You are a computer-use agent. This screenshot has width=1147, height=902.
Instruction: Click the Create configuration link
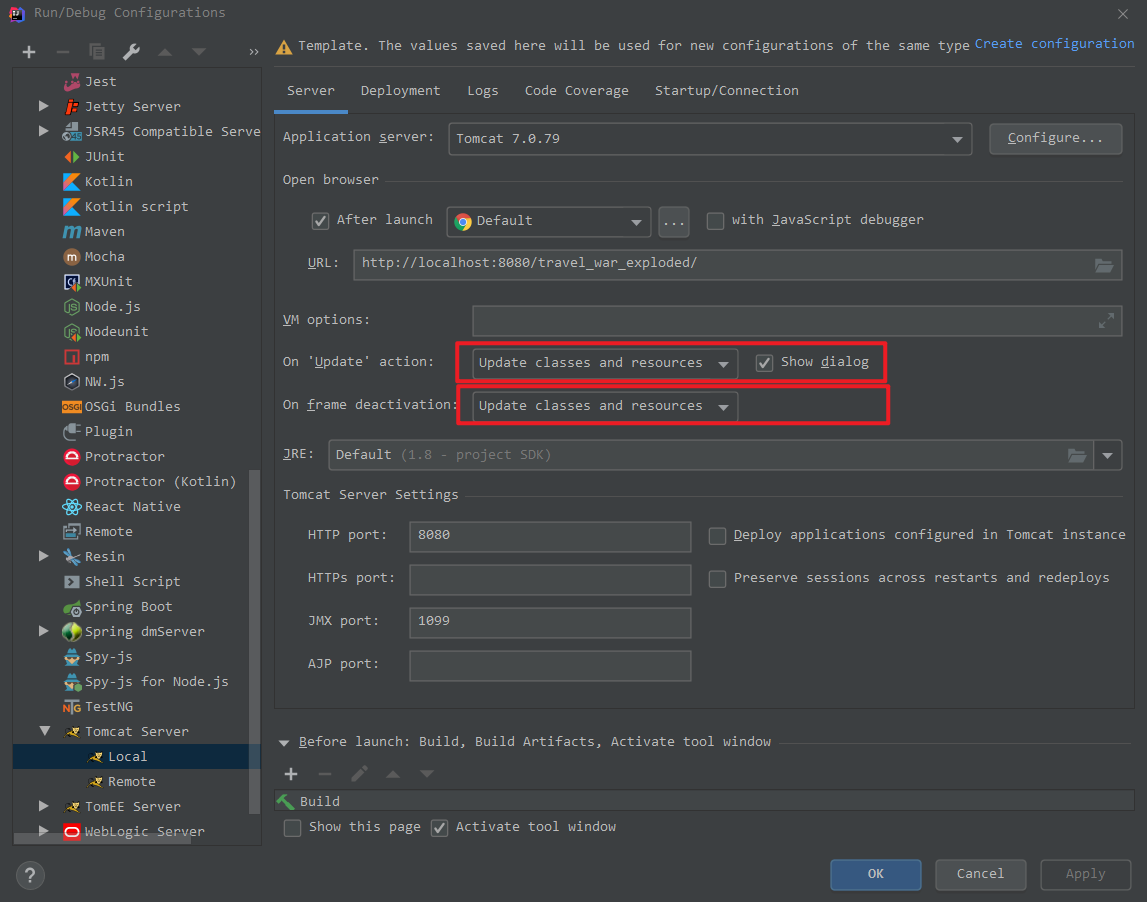point(1054,44)
